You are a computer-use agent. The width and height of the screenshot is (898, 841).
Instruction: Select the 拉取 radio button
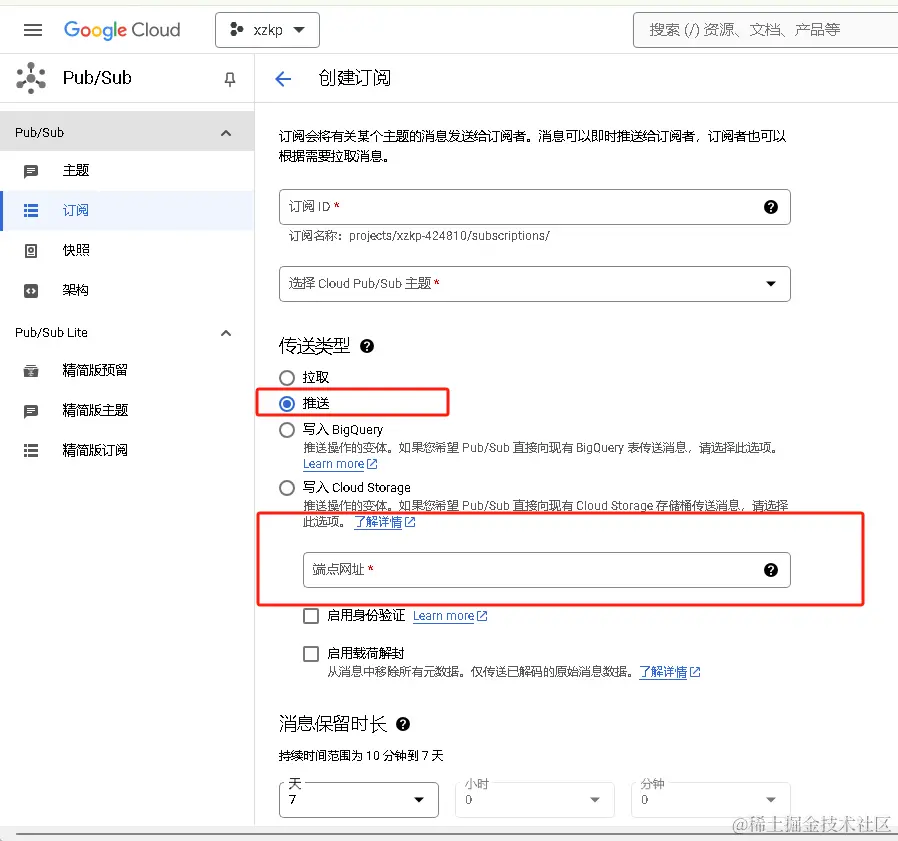pyautogui.click(x=287, y=378)
